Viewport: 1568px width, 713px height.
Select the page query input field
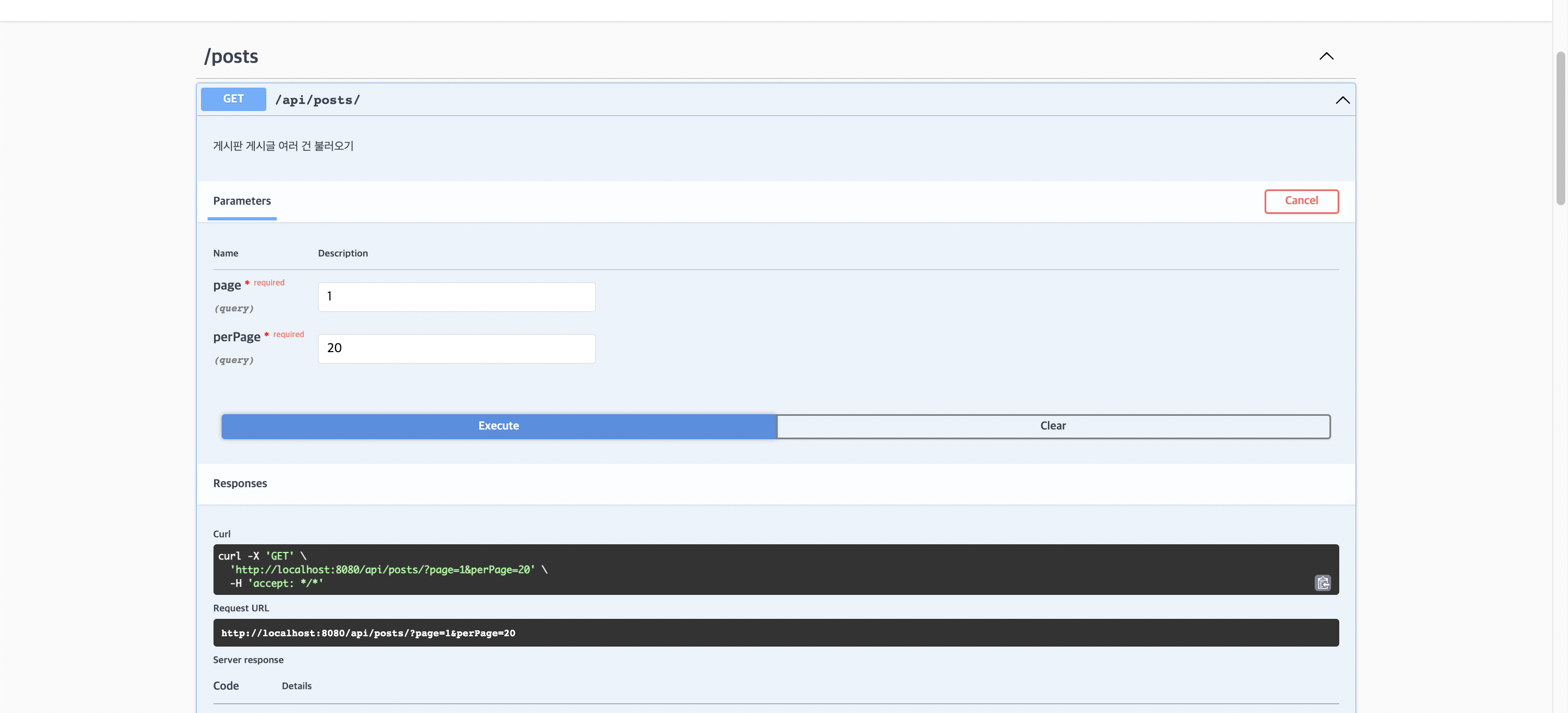coord(456,296)
